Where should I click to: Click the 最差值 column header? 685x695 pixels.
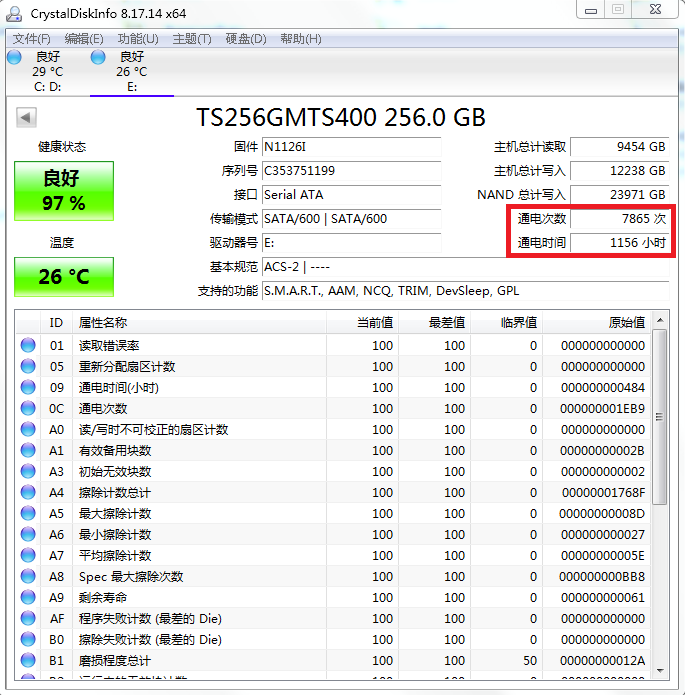434,323
